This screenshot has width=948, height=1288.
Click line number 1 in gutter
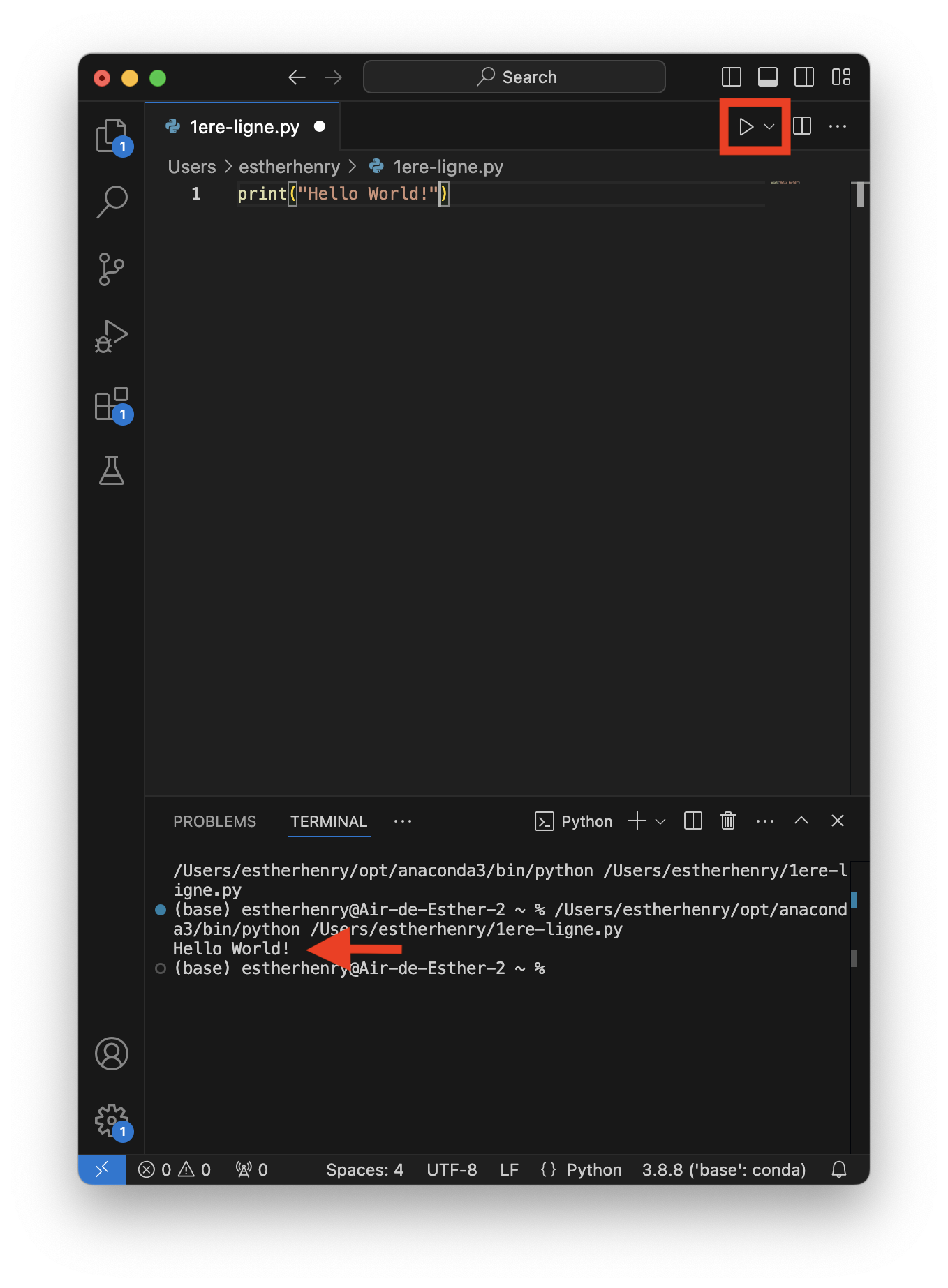pos(196,194)
